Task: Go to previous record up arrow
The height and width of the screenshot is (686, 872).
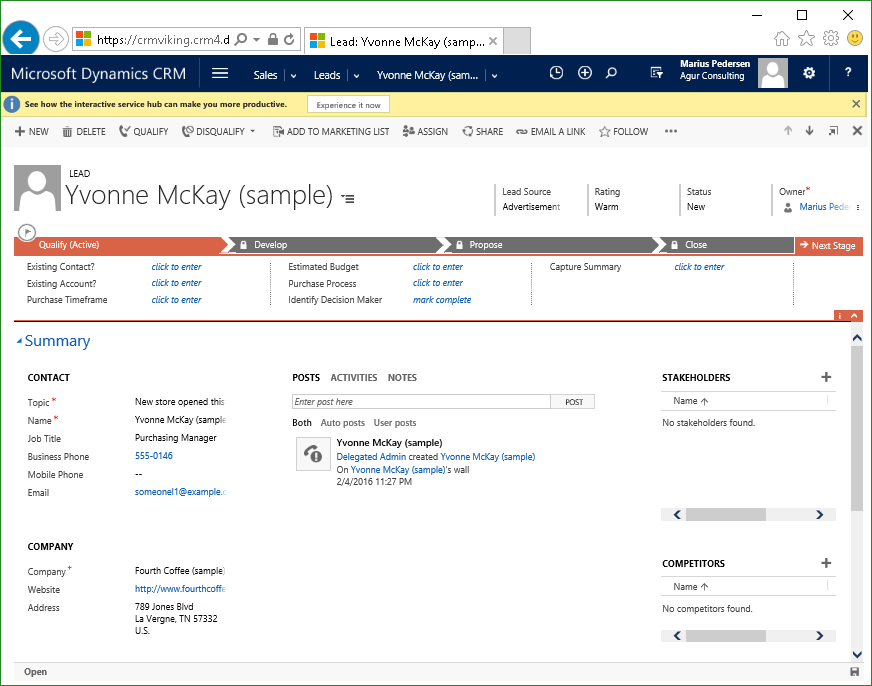Action: (x=788, y=131)
